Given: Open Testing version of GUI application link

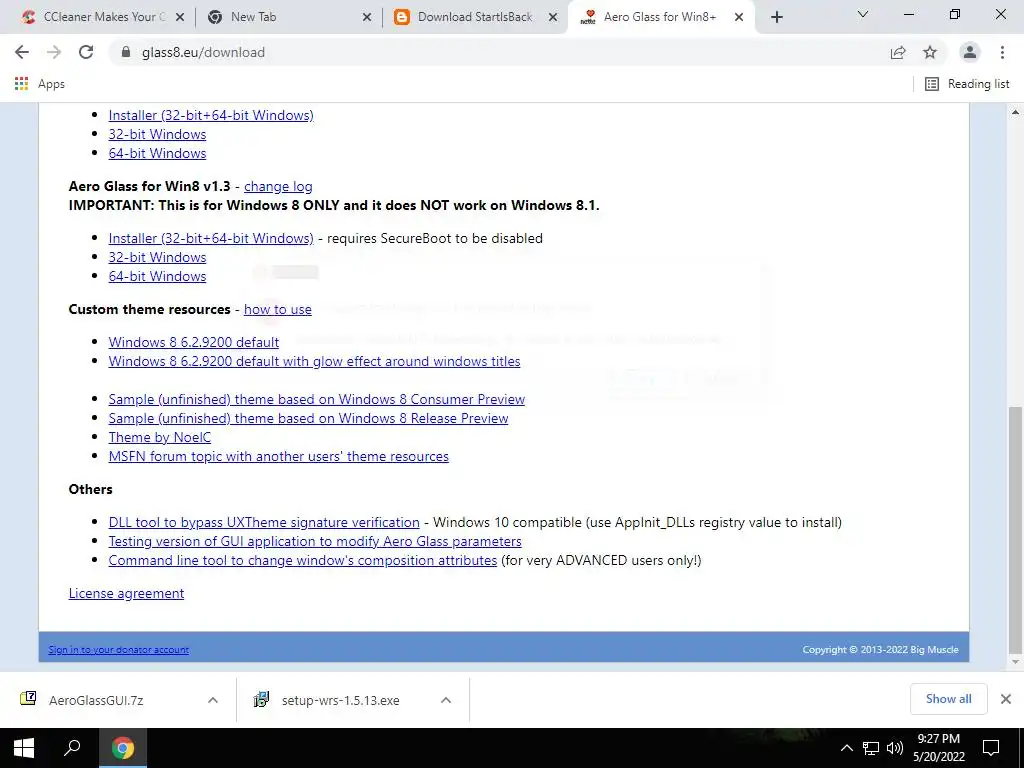Looking at the screenshot, I should [315, 541].
